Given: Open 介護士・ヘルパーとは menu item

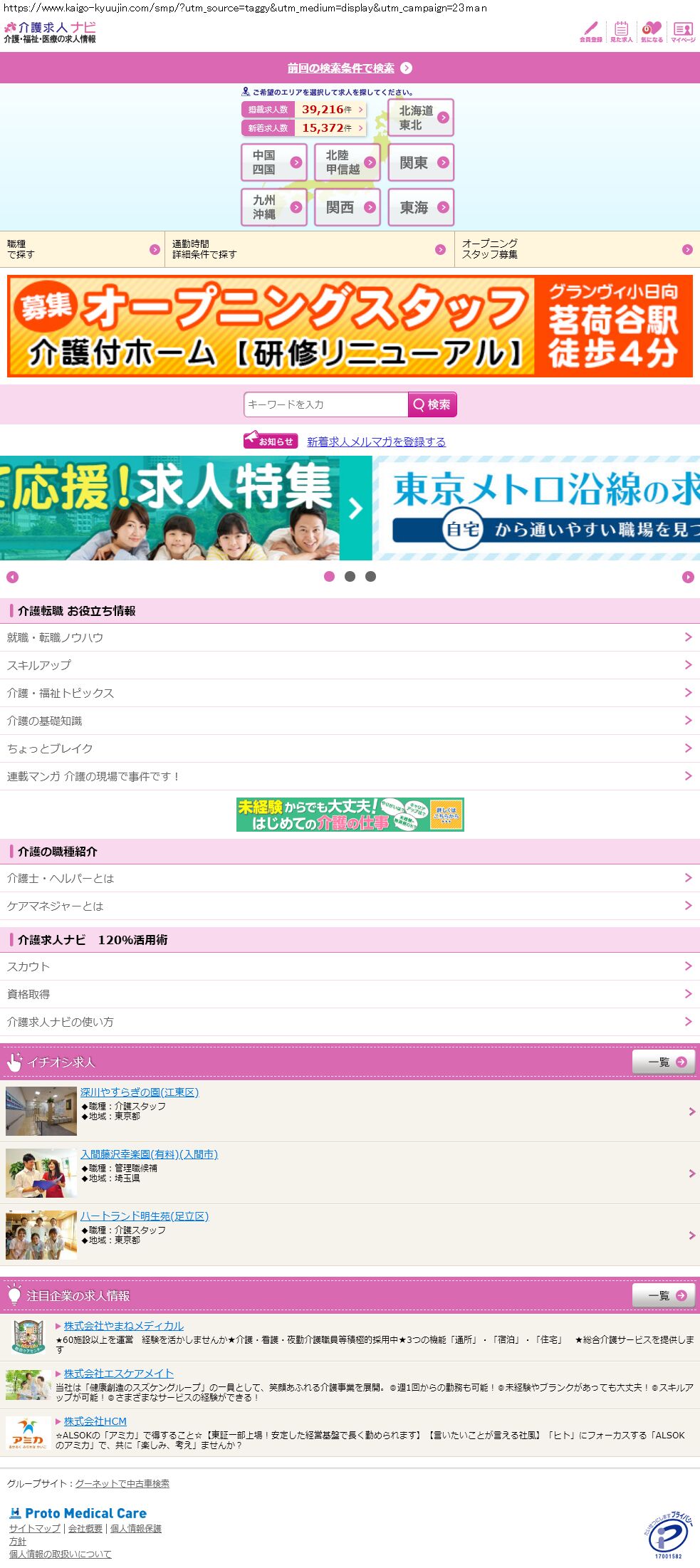Looking at the screenshot, I should click(350, 878).
